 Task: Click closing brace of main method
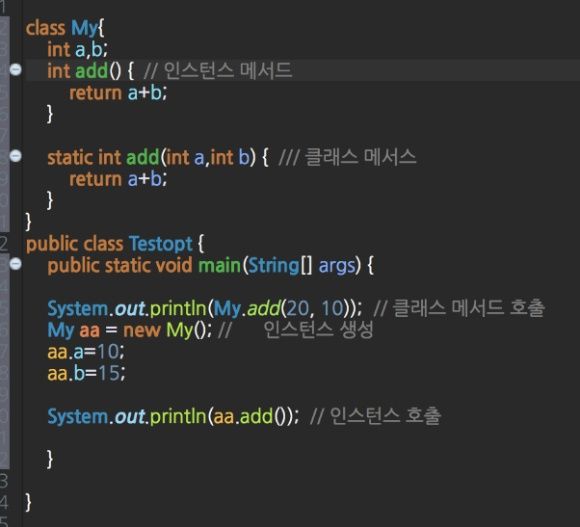point(50,459)
